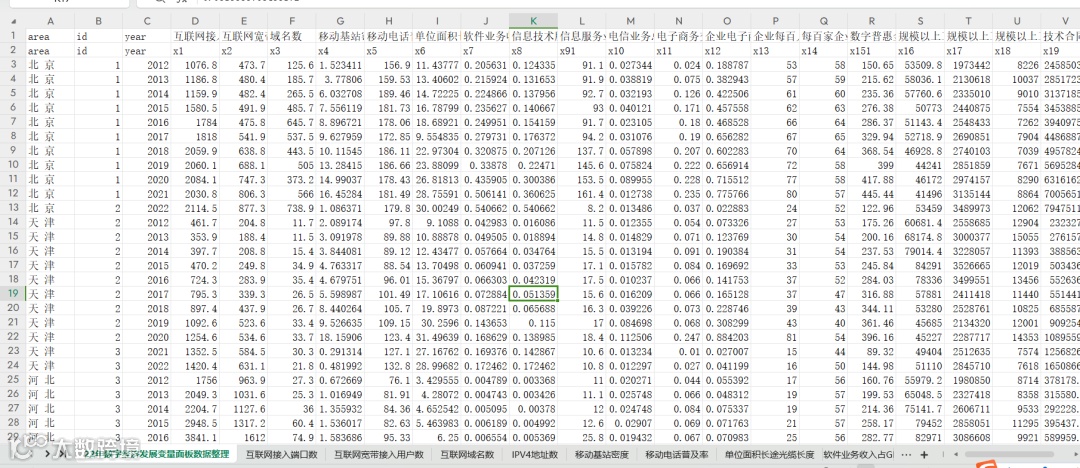1080x468 pixels.
Task: Click the cell containing 1076.8
Action: pos(196,65)
